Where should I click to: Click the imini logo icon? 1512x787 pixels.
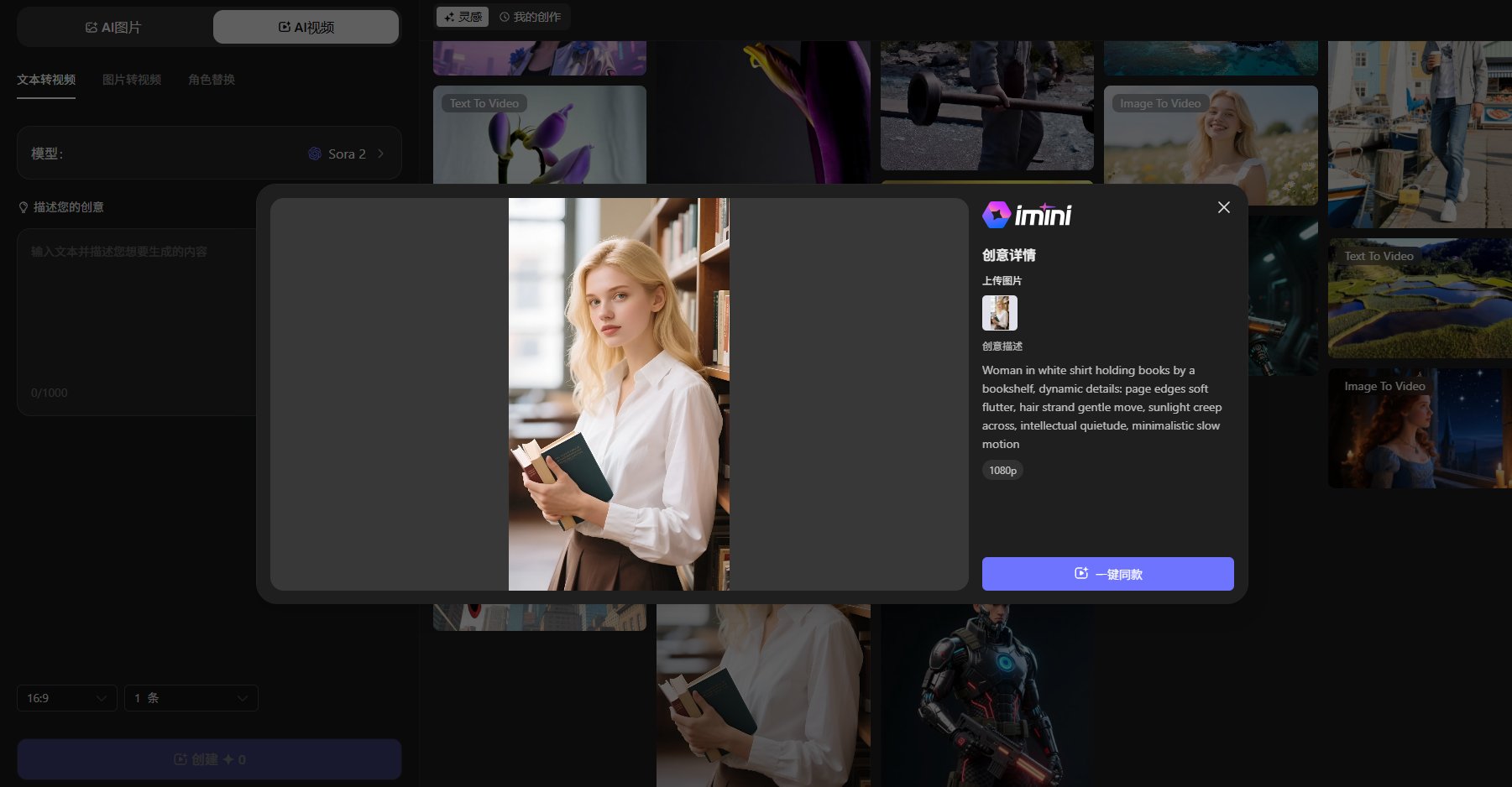997,215
